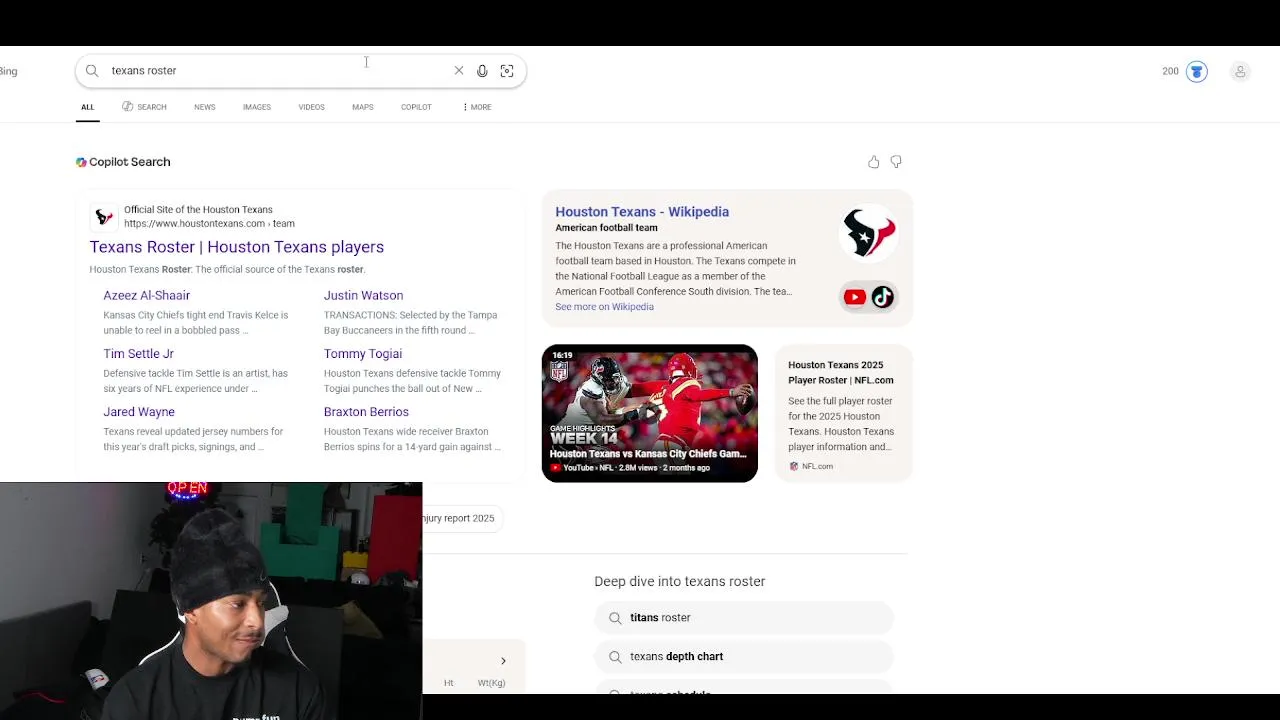The image size is (1280, 720).
Task: Switch to the MAPS tab
Action: (x=363, y=107)
